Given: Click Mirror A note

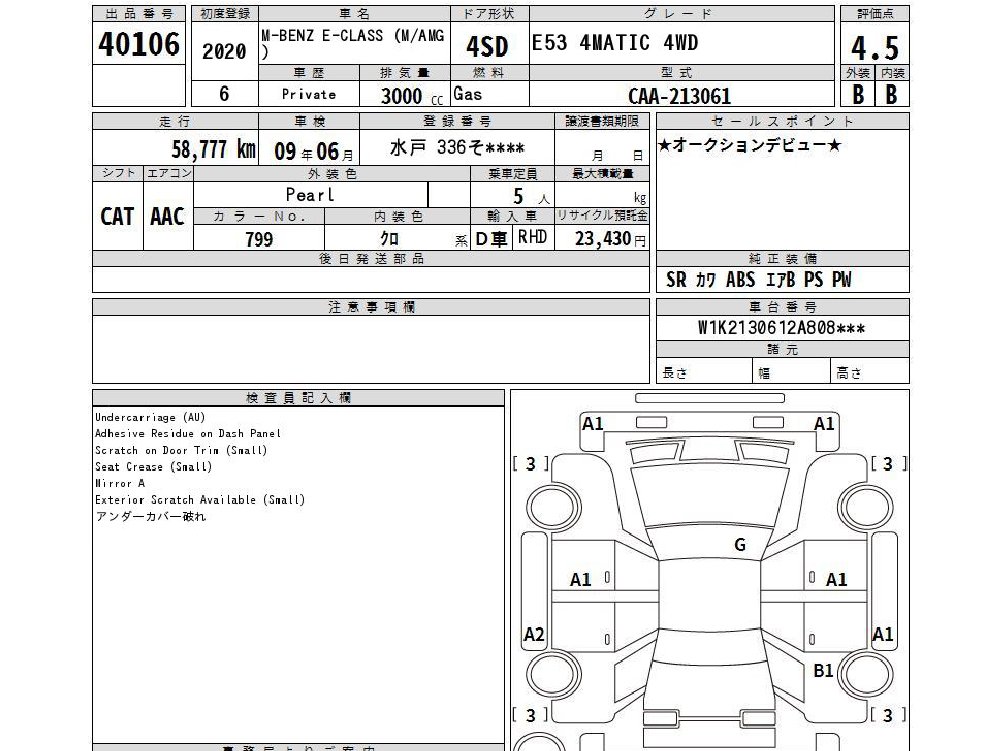Looking at the screenshot, I should [x=120, y=483].
